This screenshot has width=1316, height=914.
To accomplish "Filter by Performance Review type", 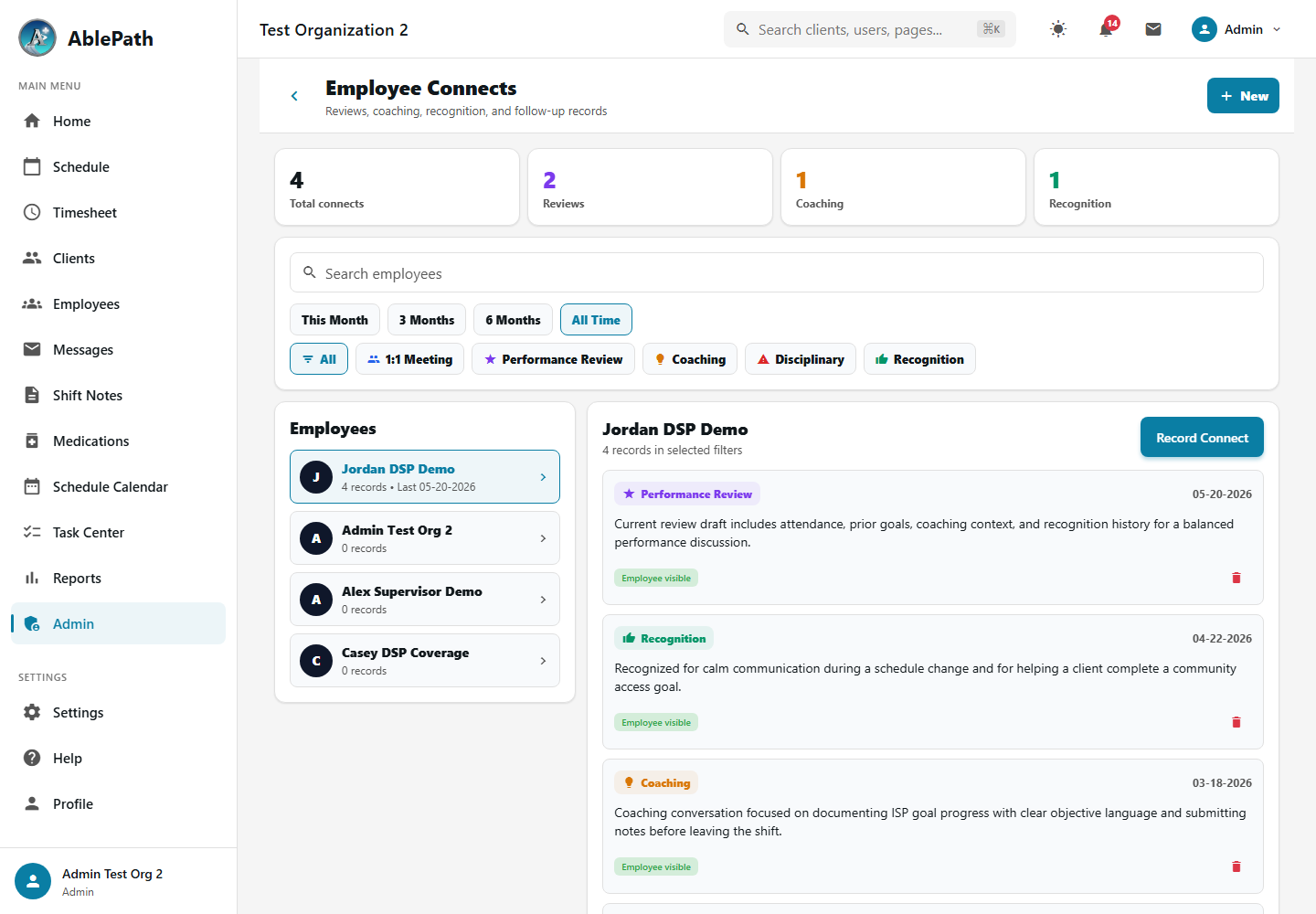I will (x=553, y=359).
